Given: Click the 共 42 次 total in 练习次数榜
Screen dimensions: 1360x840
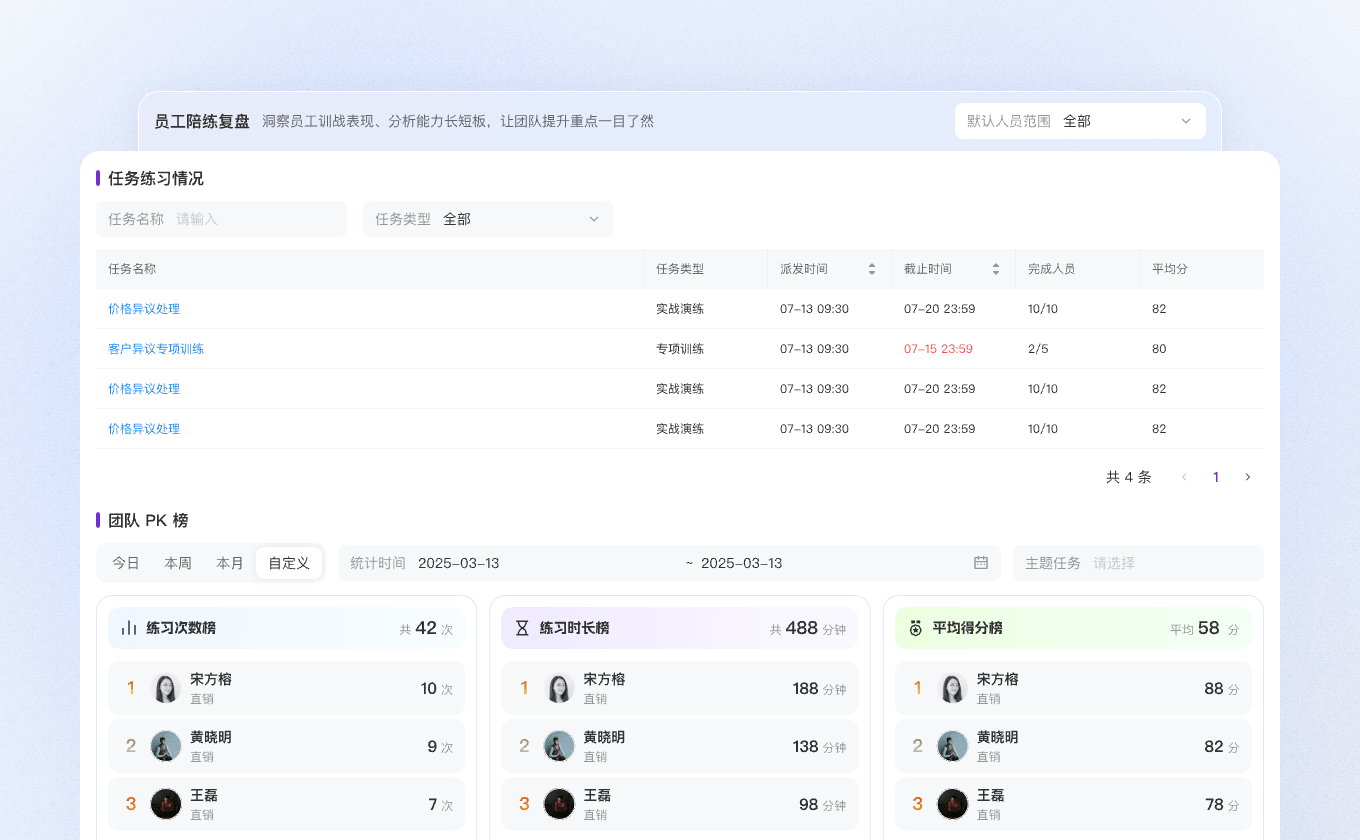Looking at the screenshot, I should click(x=426, y=628).
